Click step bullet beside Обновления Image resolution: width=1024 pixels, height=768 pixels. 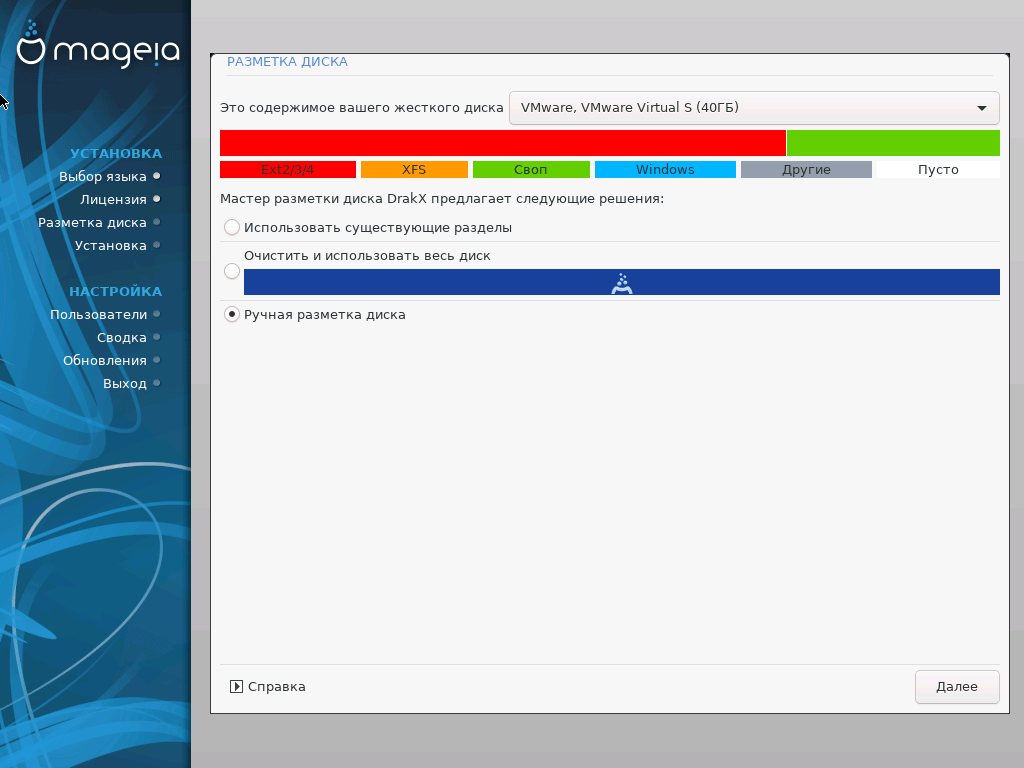click(x=157, y=361)
